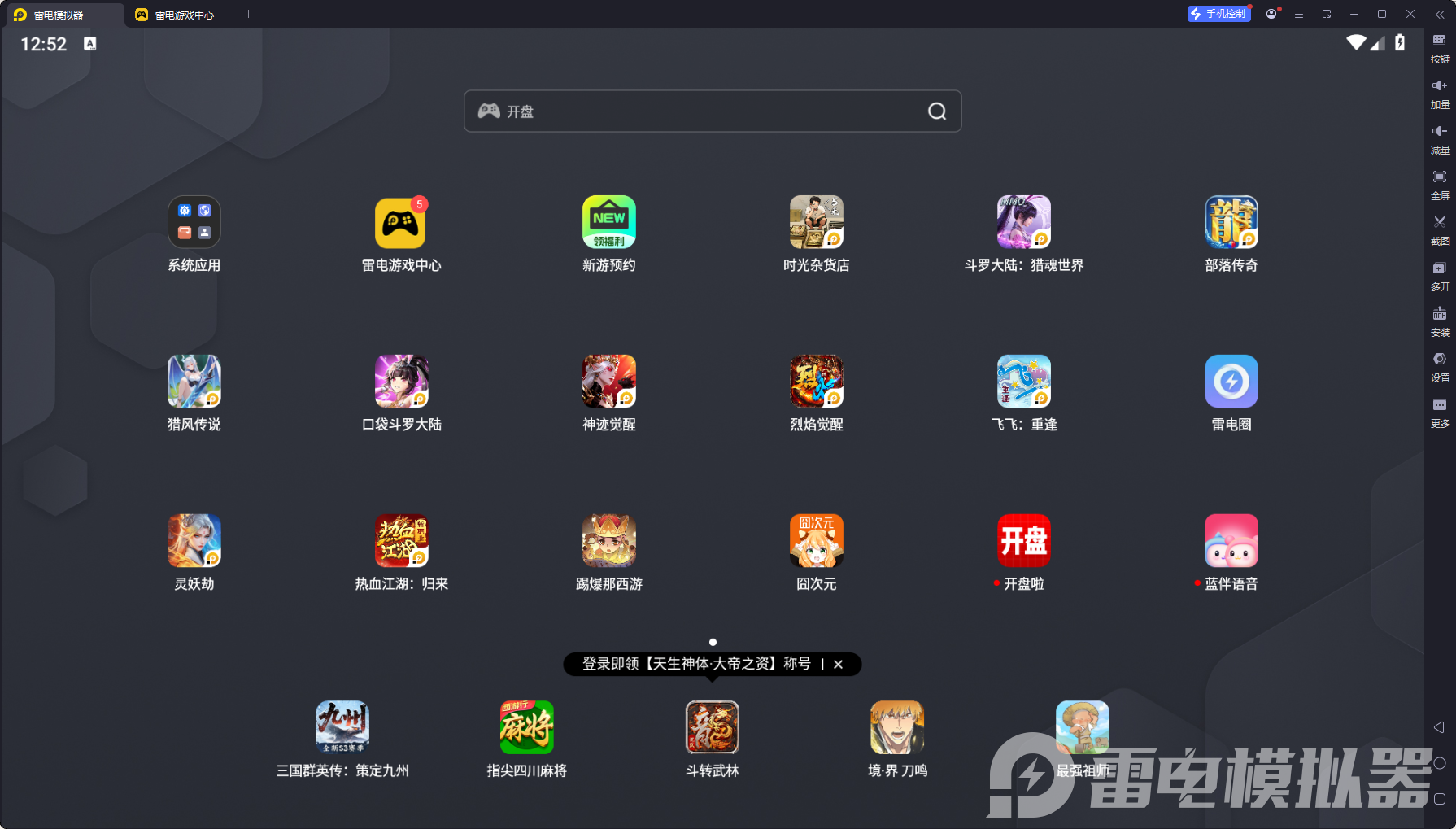This screenshot has width=1456, height=829.
Task: Launch the 斗转武林 game
Action: (x=712, y=727)
